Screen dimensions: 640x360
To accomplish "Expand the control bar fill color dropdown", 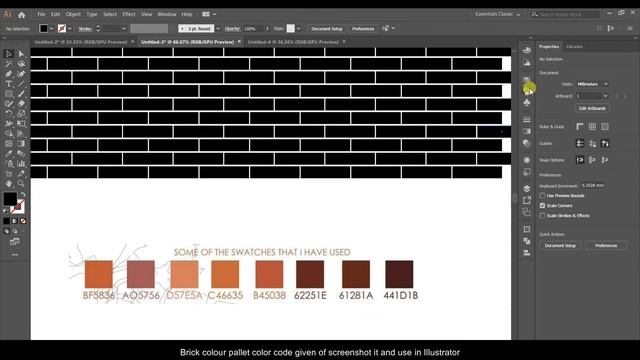I will (51, 29).
